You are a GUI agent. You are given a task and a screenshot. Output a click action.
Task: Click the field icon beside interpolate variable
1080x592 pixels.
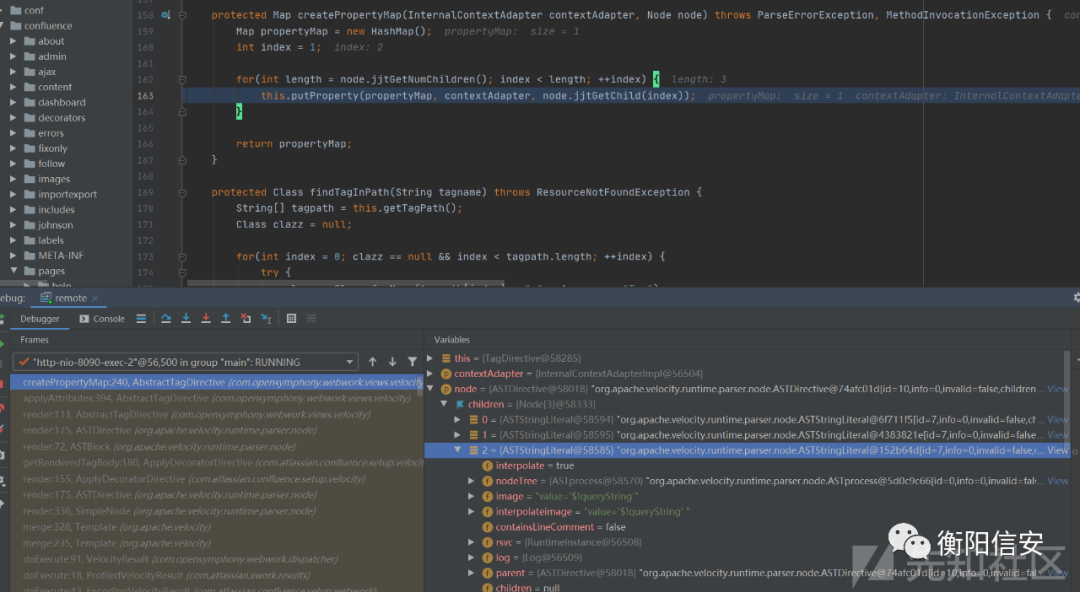point(487,466)
